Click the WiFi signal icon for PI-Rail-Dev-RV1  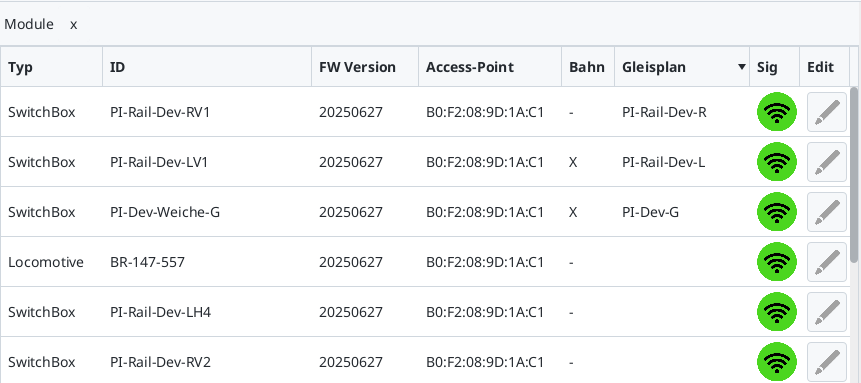tap(776, 112)
